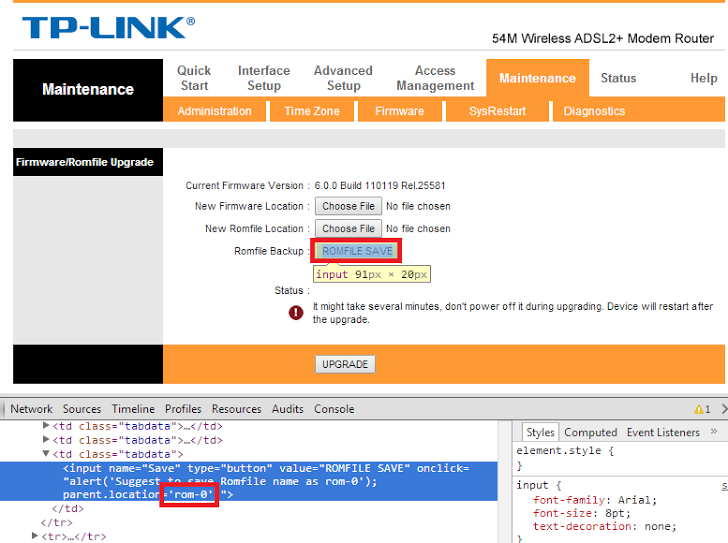Image resolution: width=728 pixels, height=543 pixels.
Task: Go to the SysRestart page
Action: tap(497, 111)
